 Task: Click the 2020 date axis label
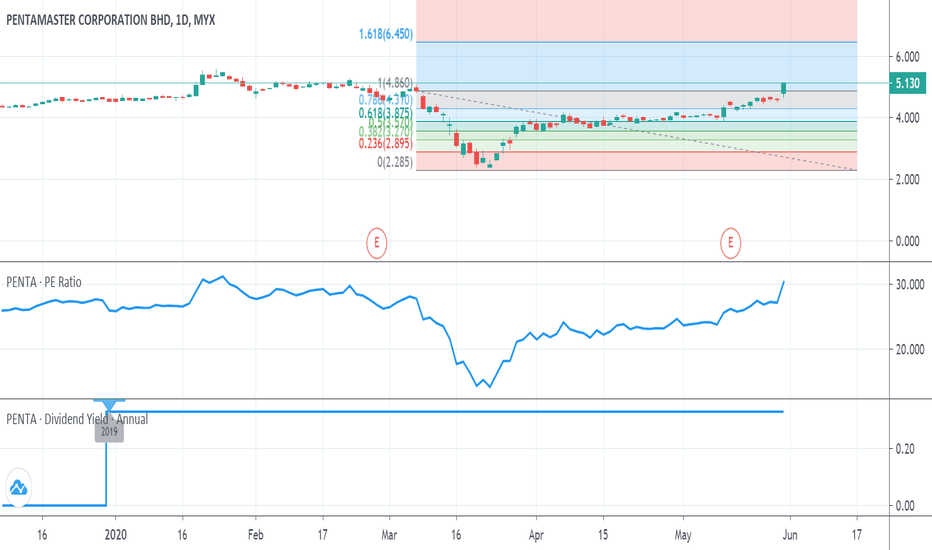(x=115, y=535)
